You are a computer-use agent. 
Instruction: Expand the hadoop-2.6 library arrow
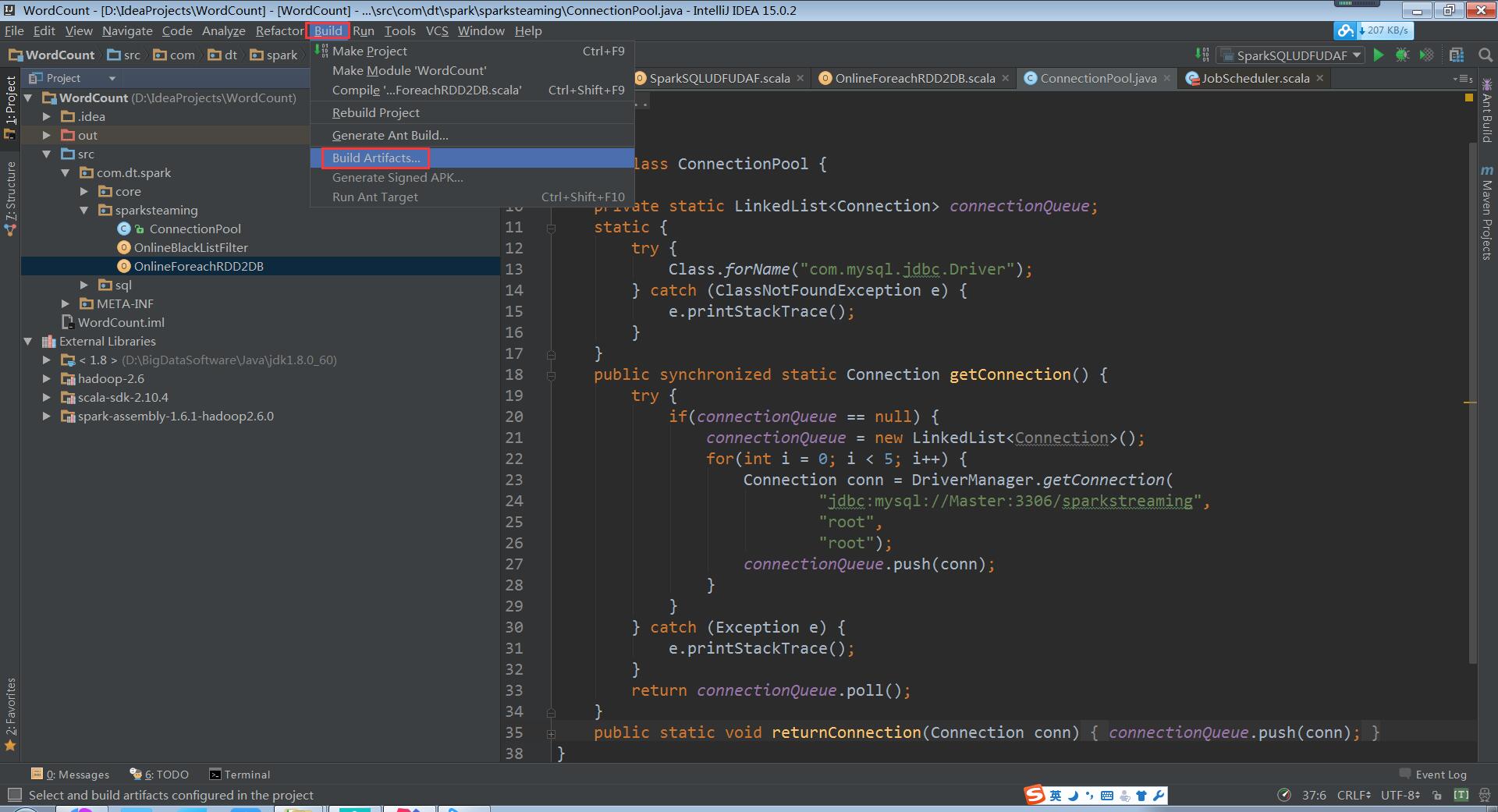pos(47,378)
